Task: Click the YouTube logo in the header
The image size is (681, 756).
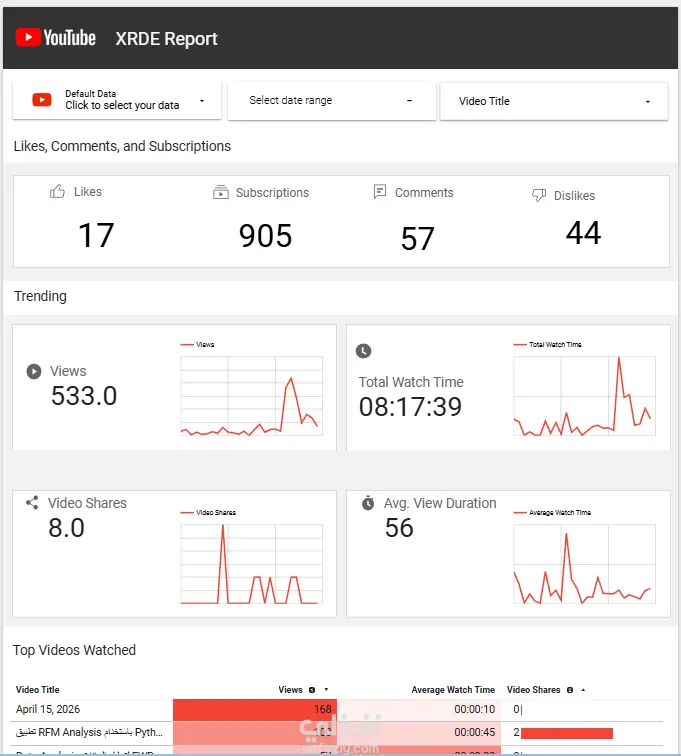Action: [55, 38]
